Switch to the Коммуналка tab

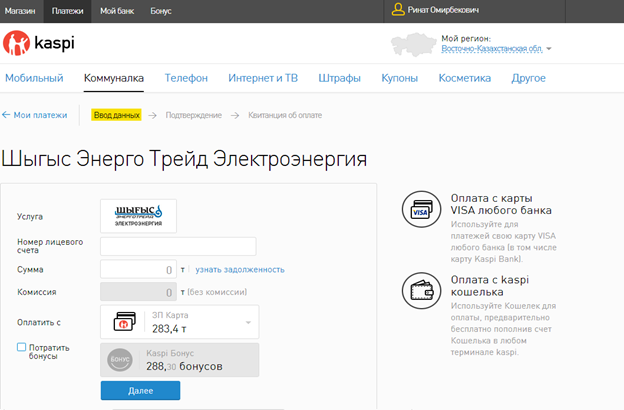pos(114,78)
